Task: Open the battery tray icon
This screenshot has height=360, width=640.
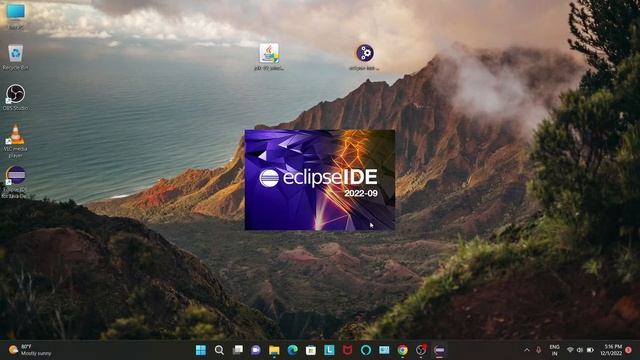Action: (590, 350)
